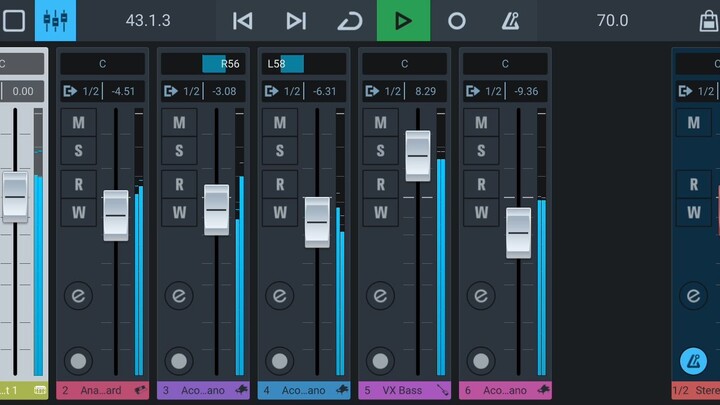Click the VX Bass volume fader
720x405 pixels.
[417, 155]
